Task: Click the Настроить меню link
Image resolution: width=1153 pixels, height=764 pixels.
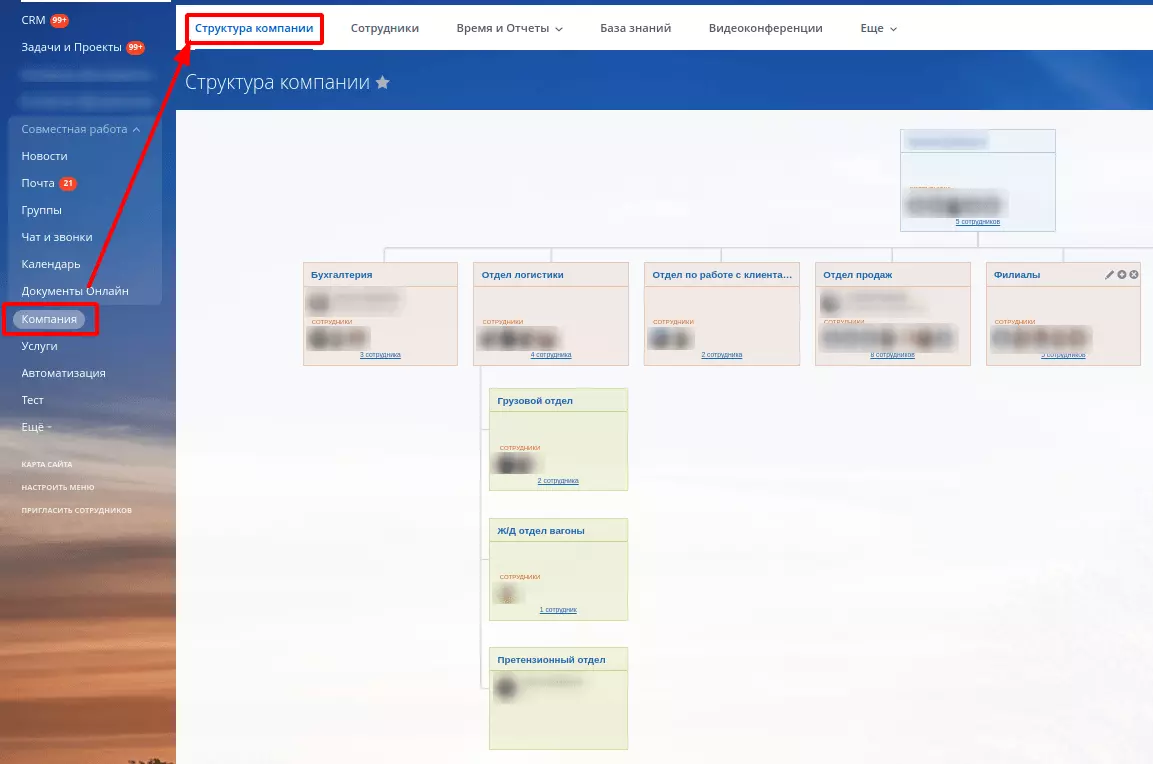Action: pos(57,488)
